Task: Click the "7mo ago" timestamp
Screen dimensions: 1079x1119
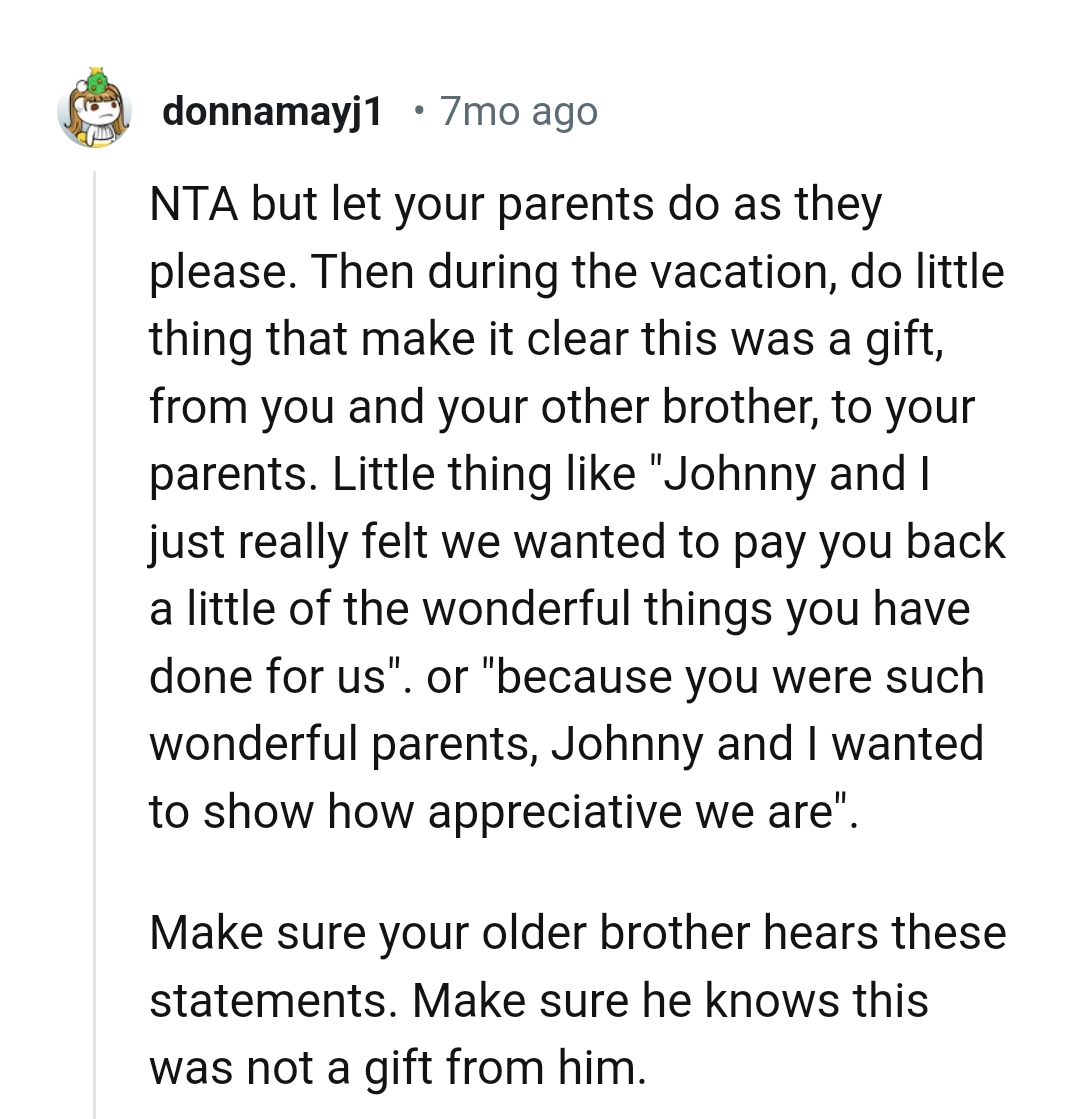Action: [518, 112]
